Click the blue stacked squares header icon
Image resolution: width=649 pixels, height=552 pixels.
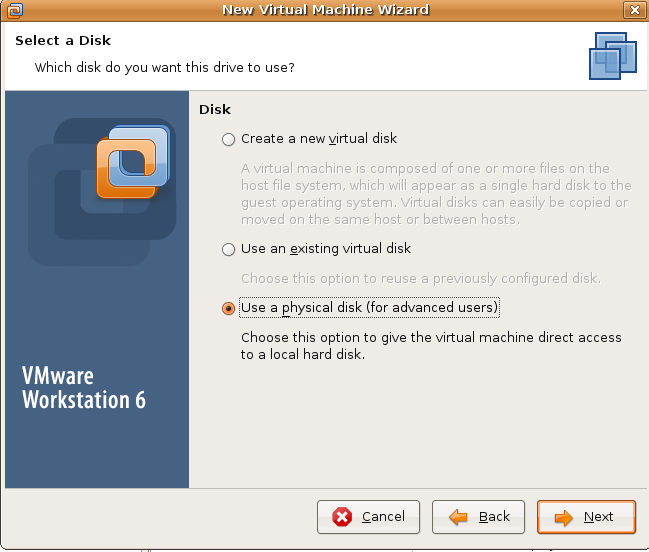(613, 56)
